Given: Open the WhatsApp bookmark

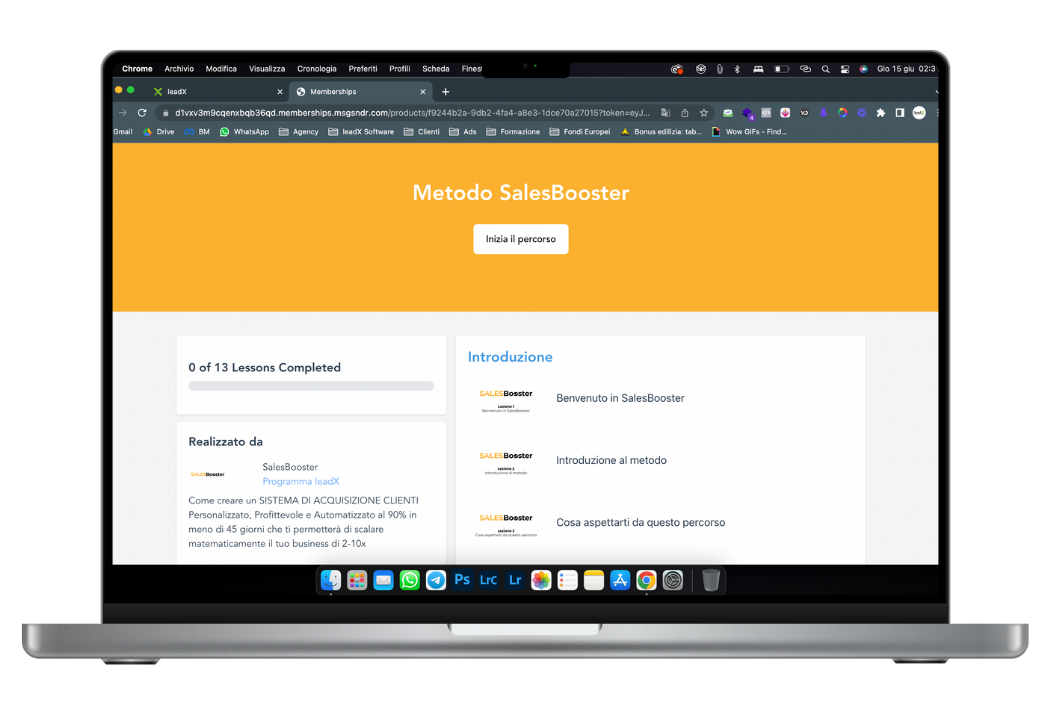Looking at the screenshot, I should click(x=244, y=132).
